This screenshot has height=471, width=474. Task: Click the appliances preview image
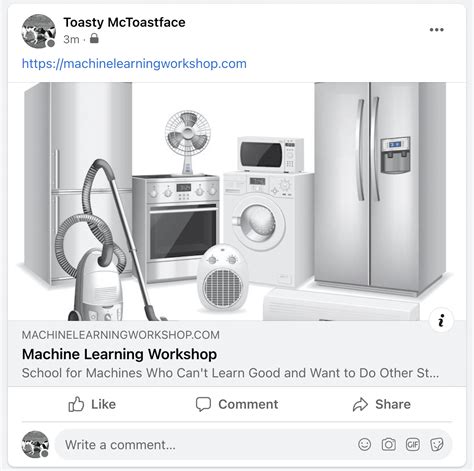pyautogui.click(x=237, y=201)
